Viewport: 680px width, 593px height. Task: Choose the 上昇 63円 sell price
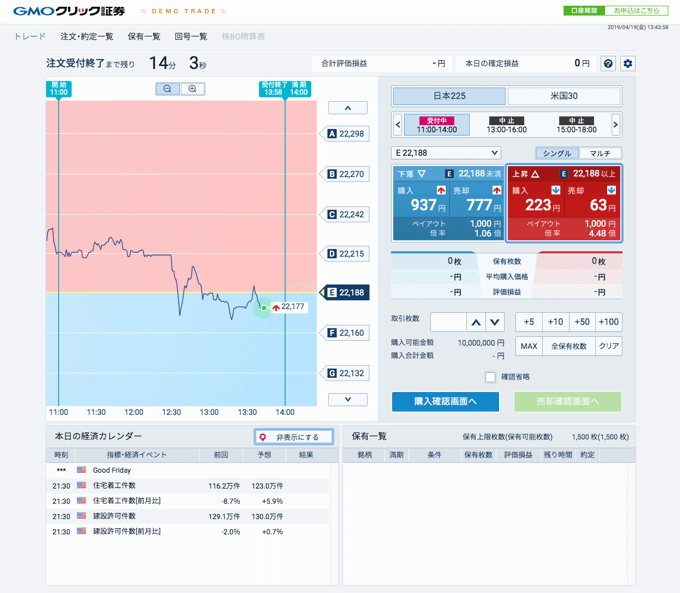[592, 200]
